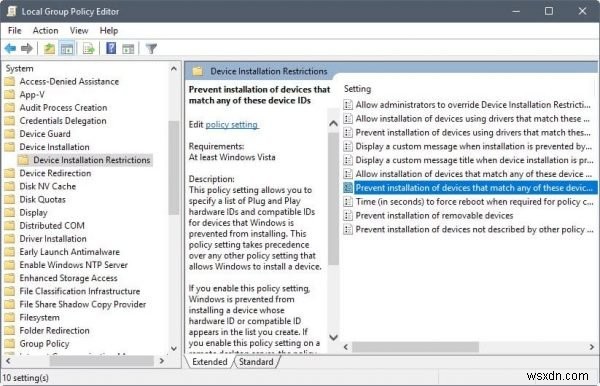Viewport: 600px width, 386px height.
Task: Click settings list horizontal scroll right arrow
Action: tap(592, 347)
